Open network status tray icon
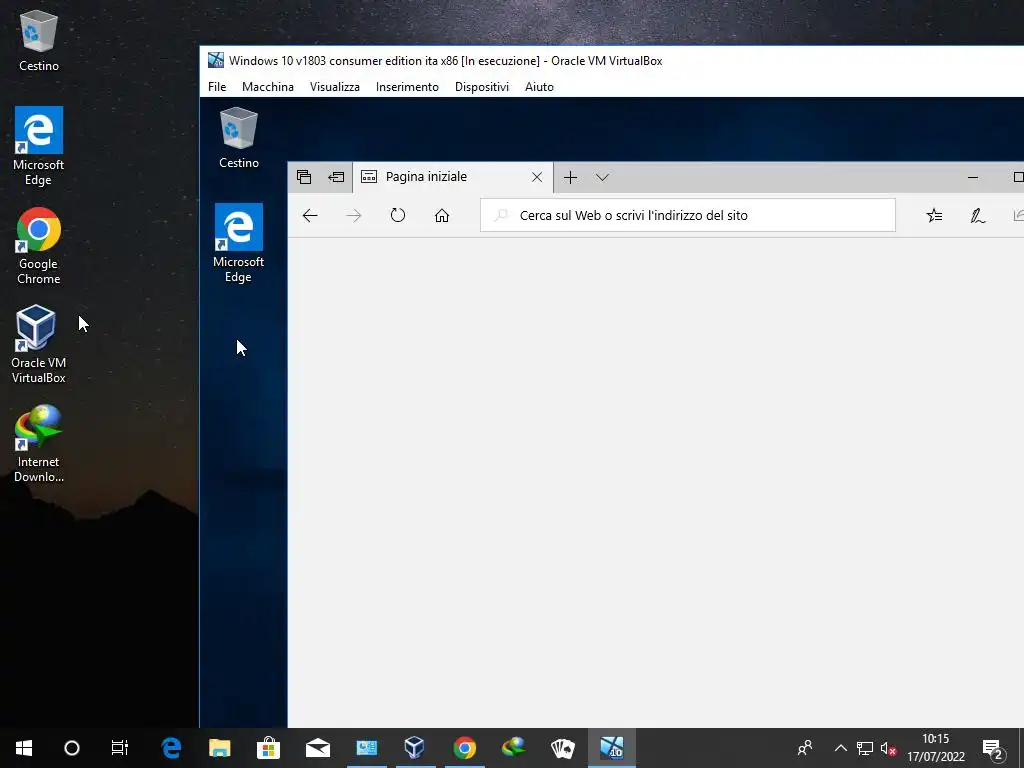 click(x=865, y=748)
